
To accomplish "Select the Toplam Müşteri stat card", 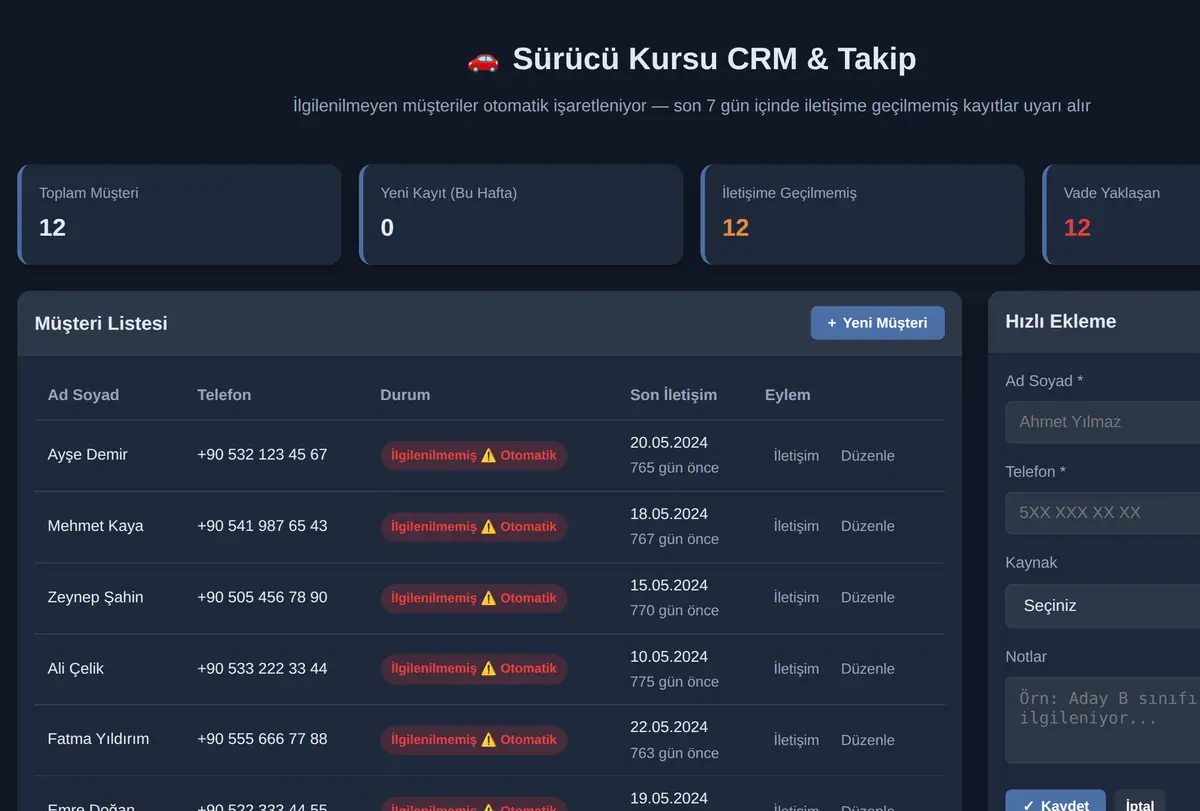I will [x=179, y=215].
